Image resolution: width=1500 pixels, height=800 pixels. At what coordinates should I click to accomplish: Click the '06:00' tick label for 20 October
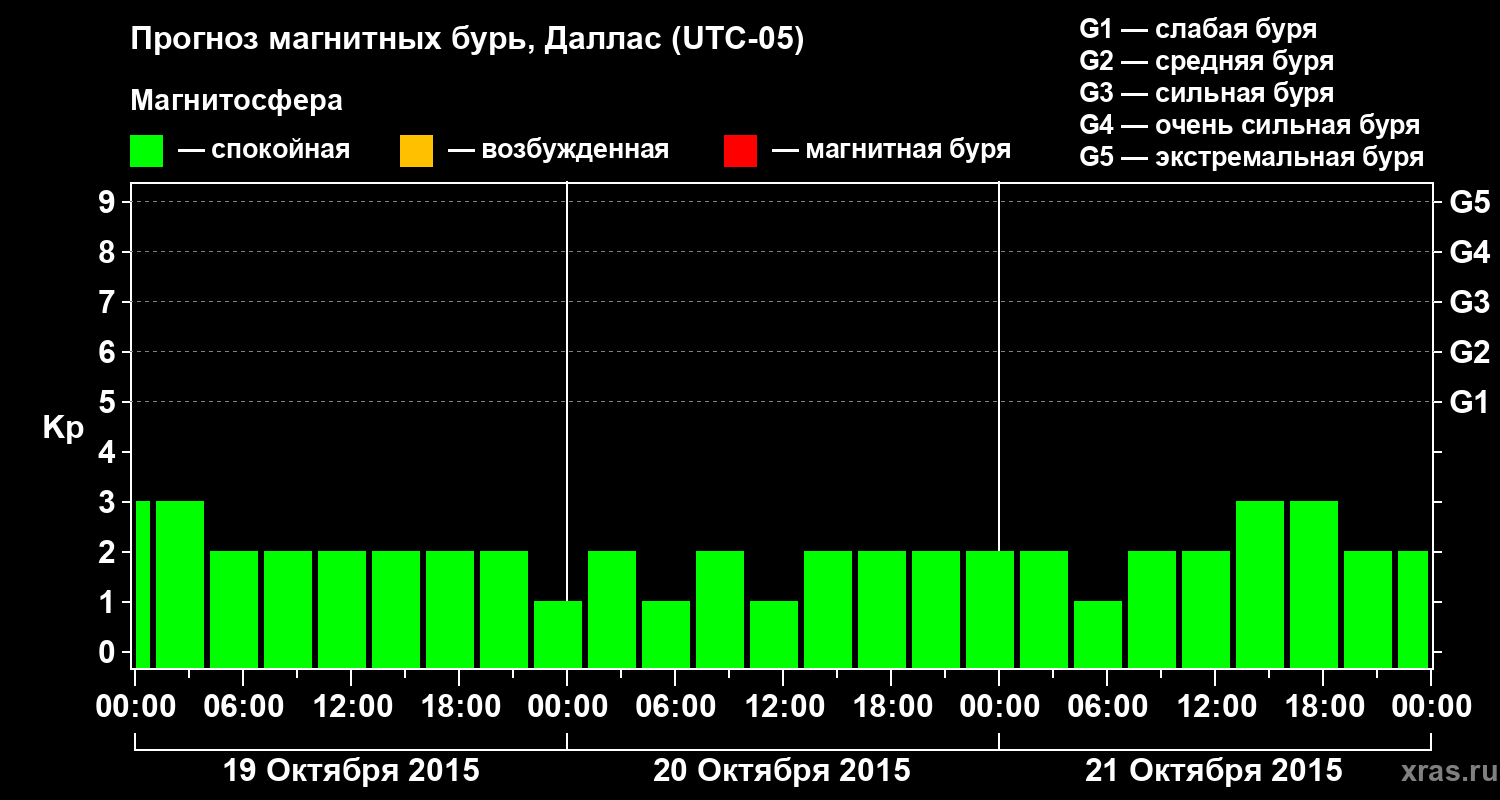coord(675,707)
